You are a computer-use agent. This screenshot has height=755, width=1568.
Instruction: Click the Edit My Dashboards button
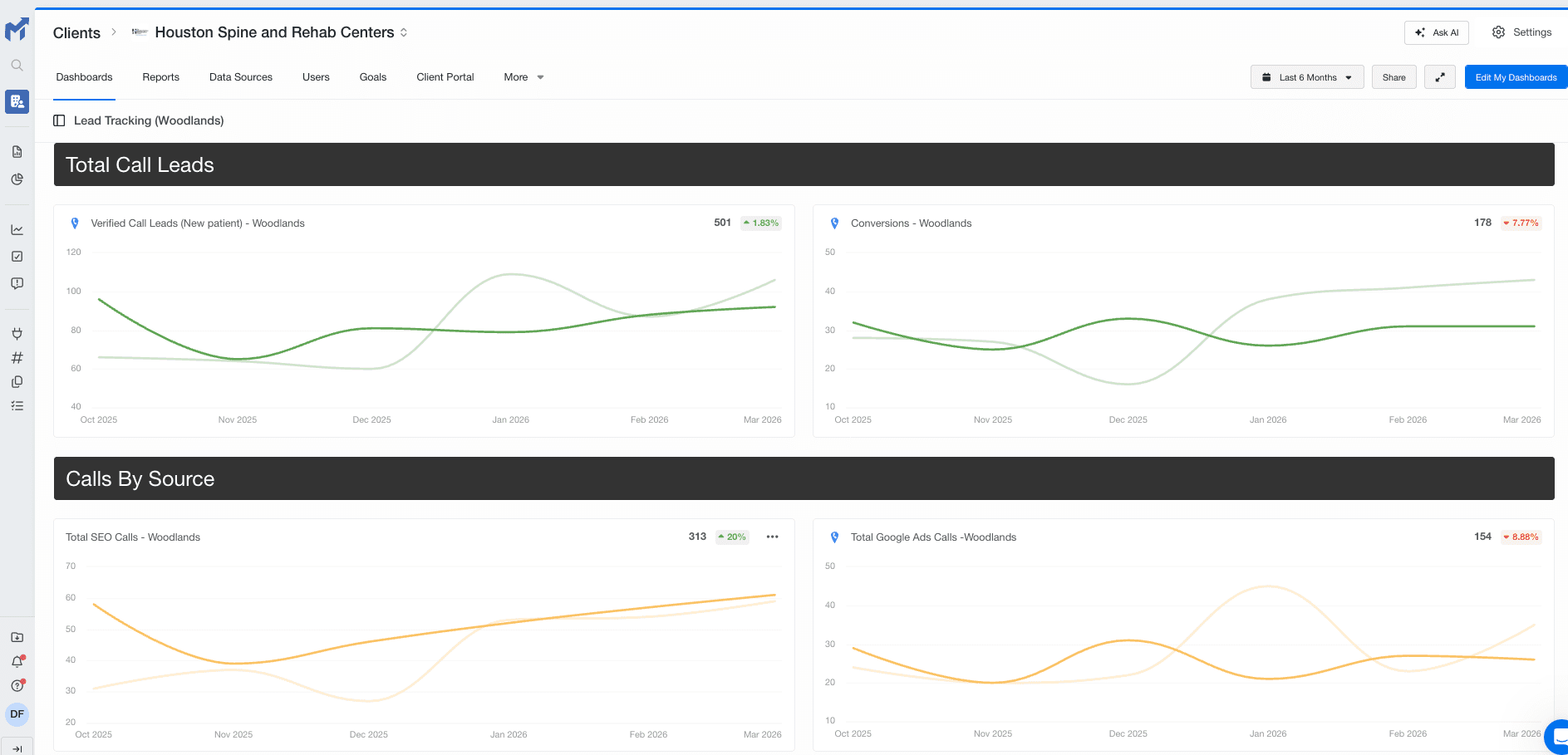tap(1515, 77)
